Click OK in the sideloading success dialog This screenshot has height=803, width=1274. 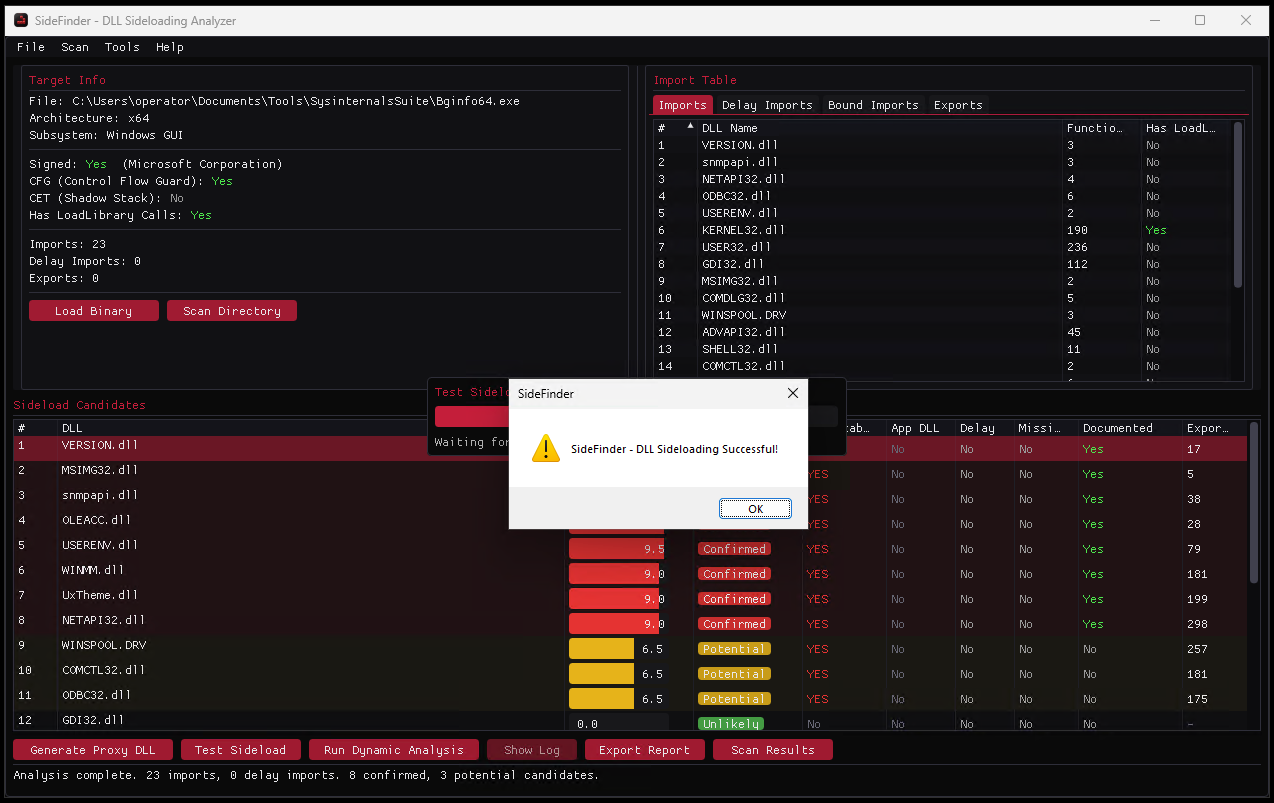[755, 509]
